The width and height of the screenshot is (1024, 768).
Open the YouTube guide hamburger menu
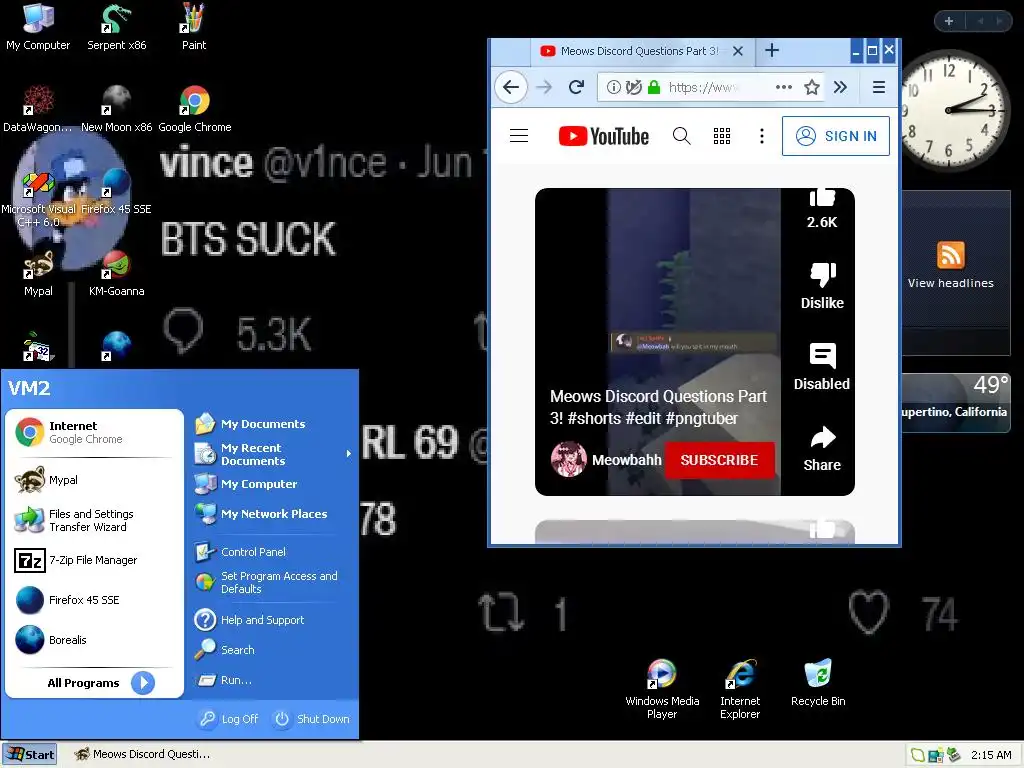519,136
